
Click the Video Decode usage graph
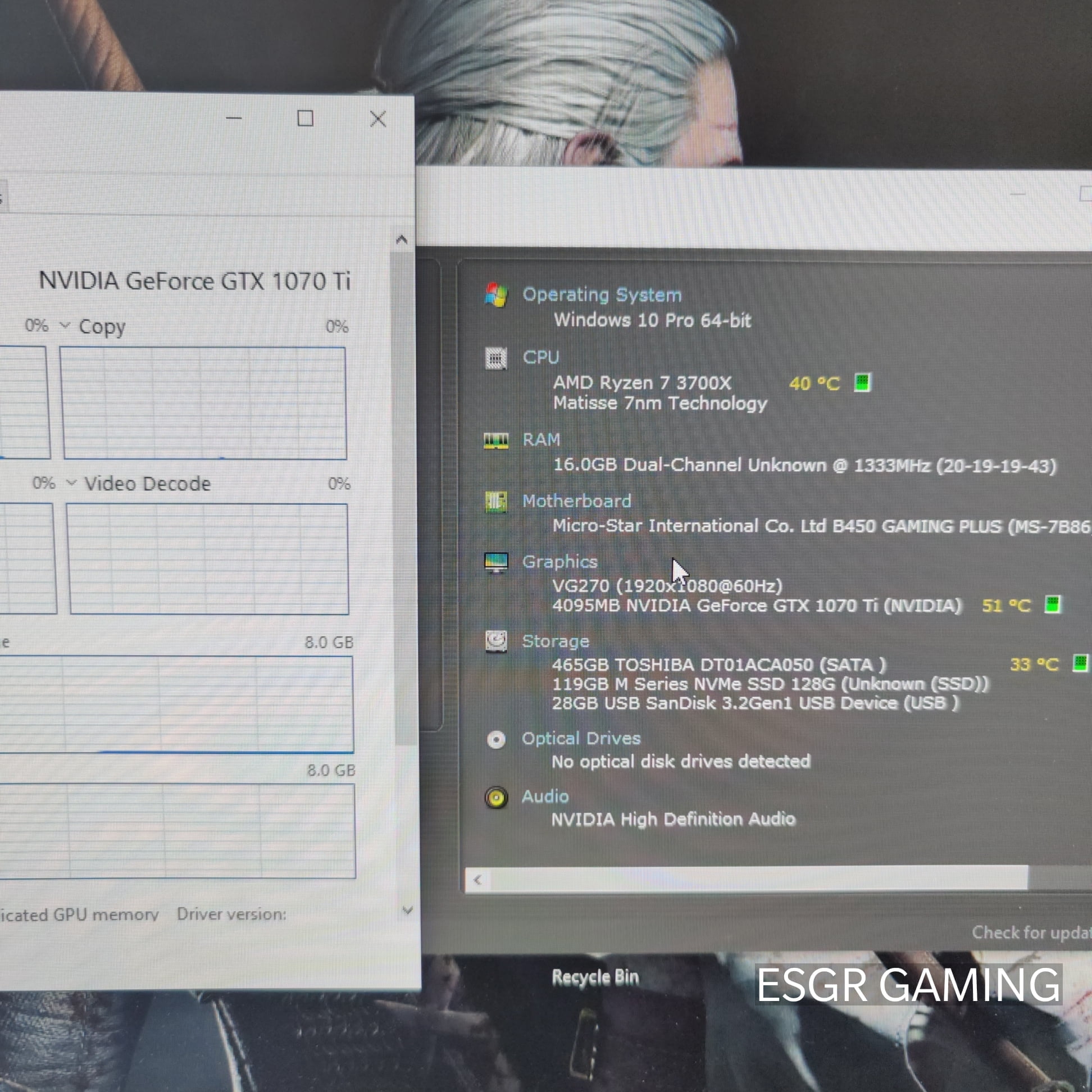click(x=207, y=559)
